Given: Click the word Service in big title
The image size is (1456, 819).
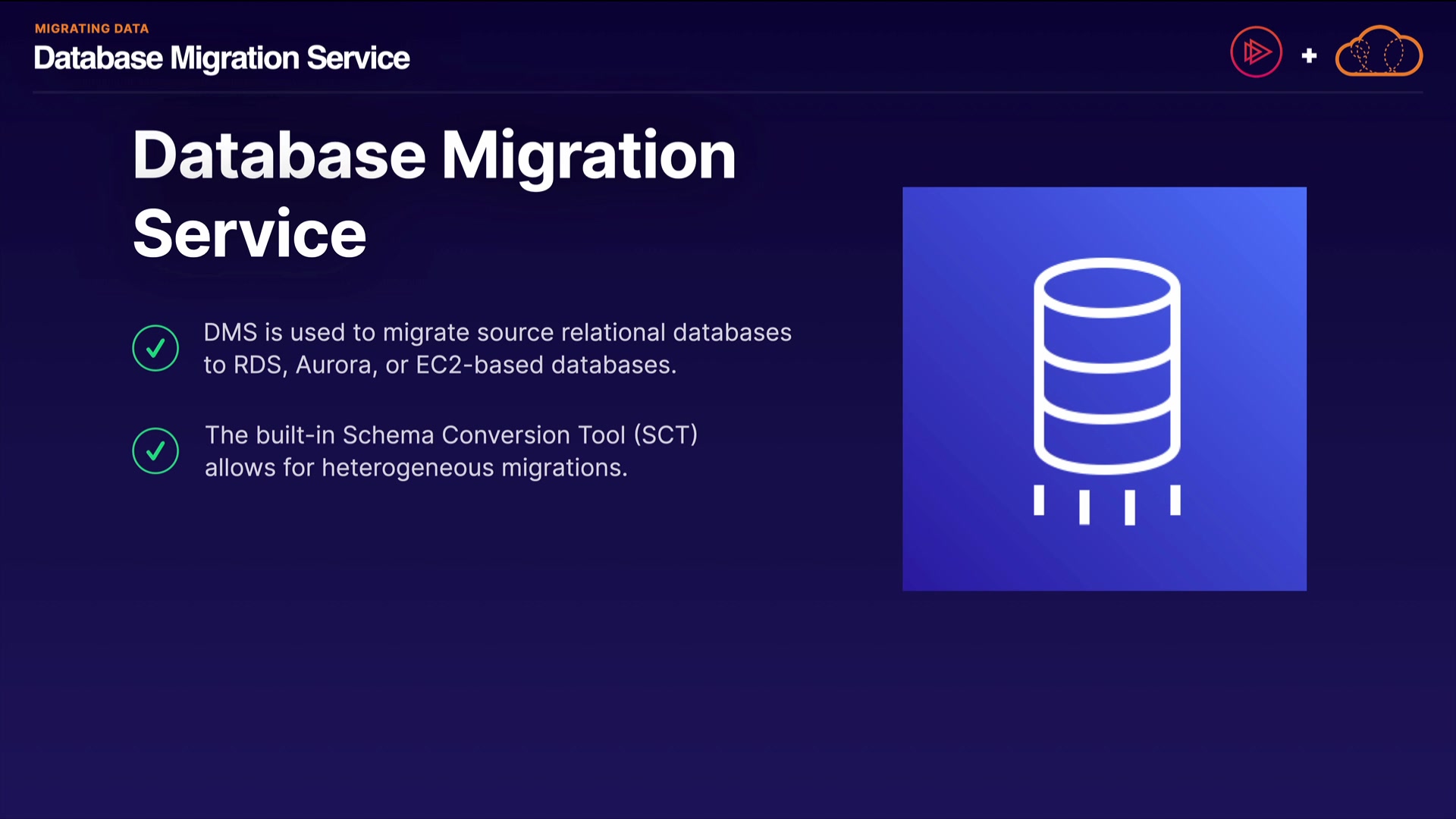Looking at the screenshot, I should (x=249, y=234).
